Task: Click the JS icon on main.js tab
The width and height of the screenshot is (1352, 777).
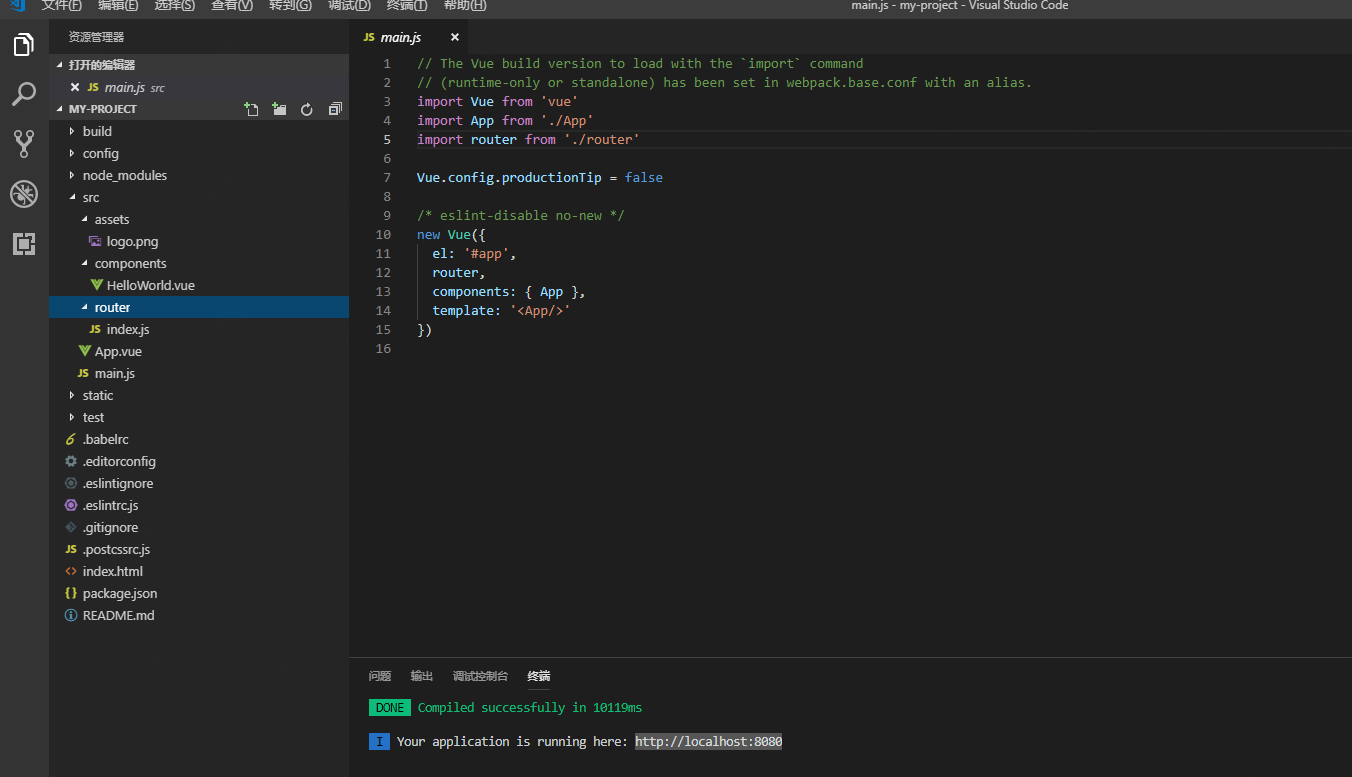Action: [369, 37]
